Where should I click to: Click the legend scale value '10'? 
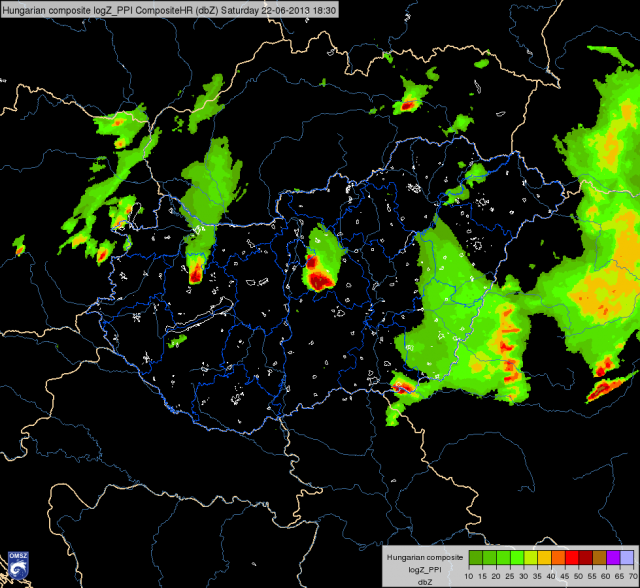(x=469, y=576)
